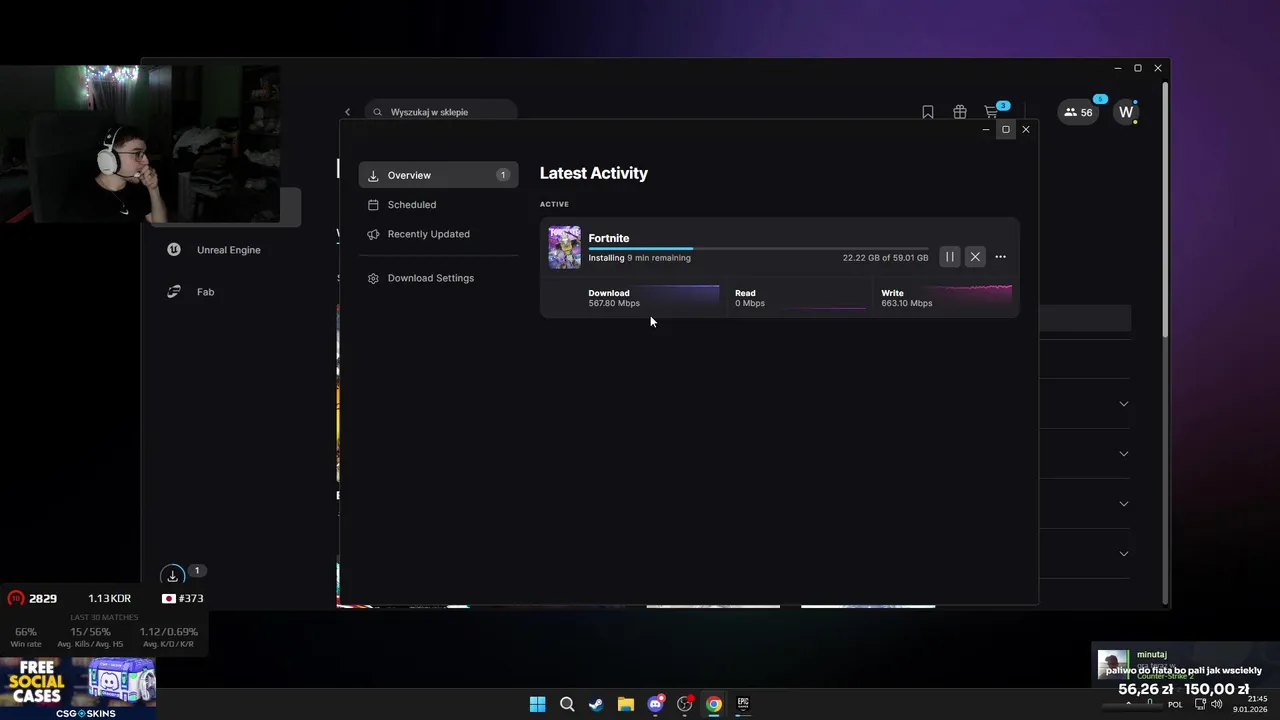The image size is (1280, 720).
Task: Maximize the downloads window
Action: click(x=1006, y=129)
